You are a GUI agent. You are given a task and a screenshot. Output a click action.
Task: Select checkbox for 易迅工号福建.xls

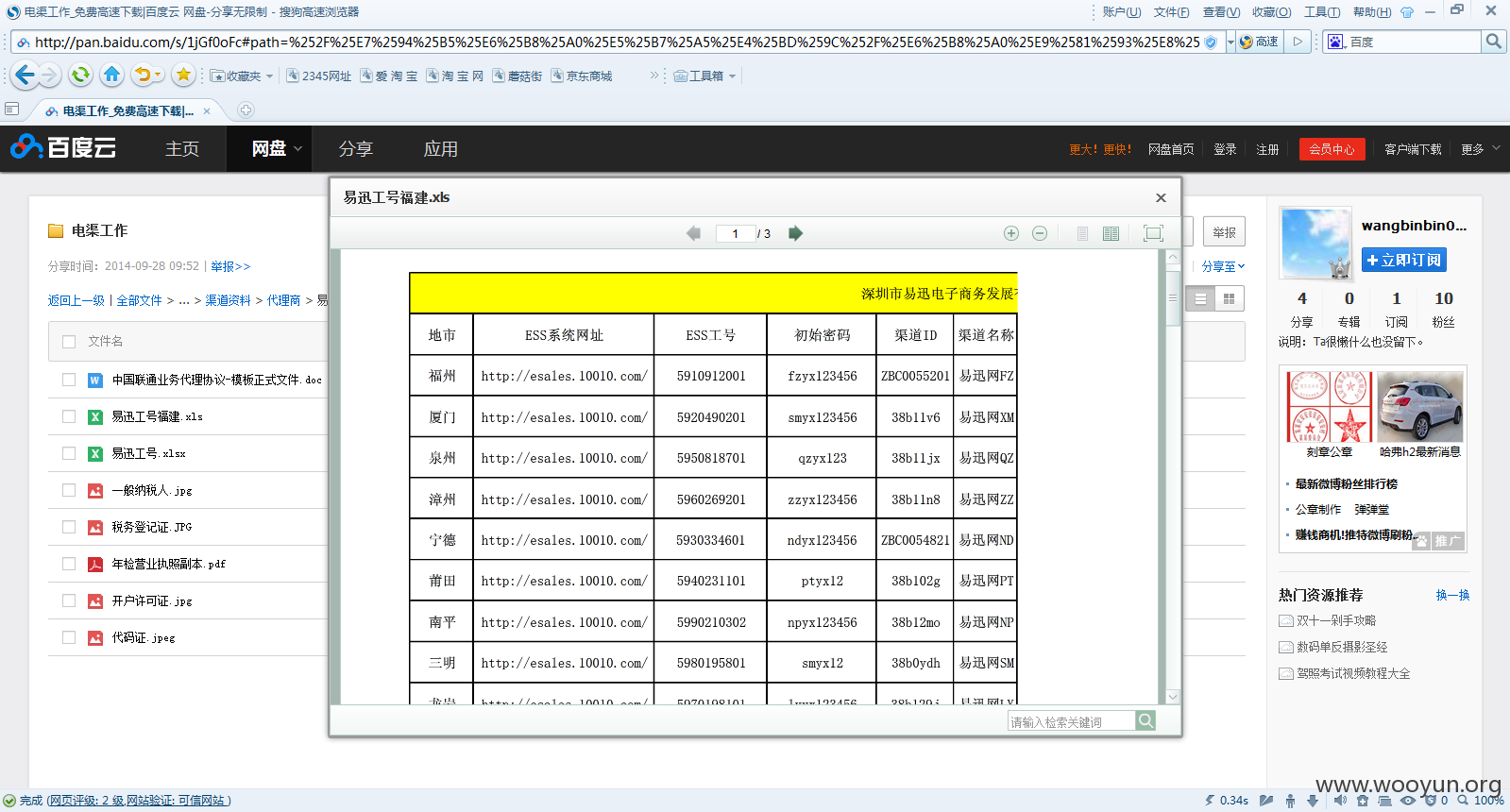pos(69,416)
